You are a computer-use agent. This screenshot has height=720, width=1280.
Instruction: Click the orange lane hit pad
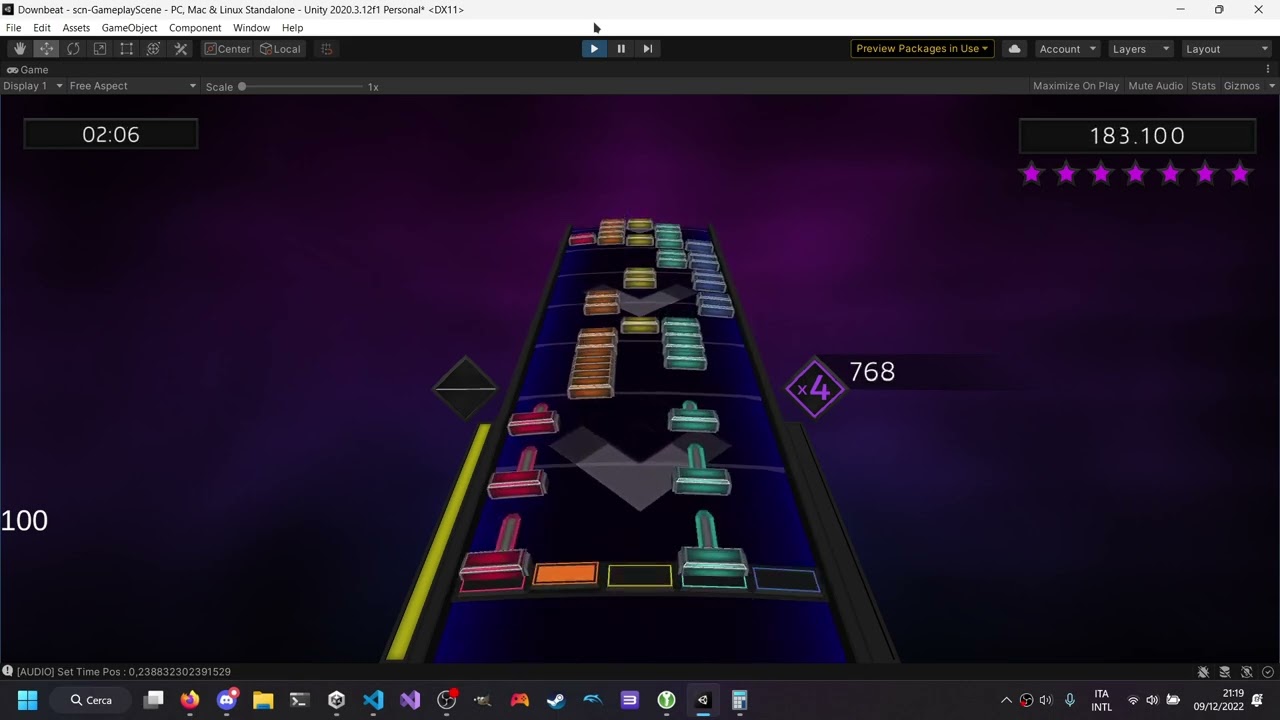coord(565,574)
